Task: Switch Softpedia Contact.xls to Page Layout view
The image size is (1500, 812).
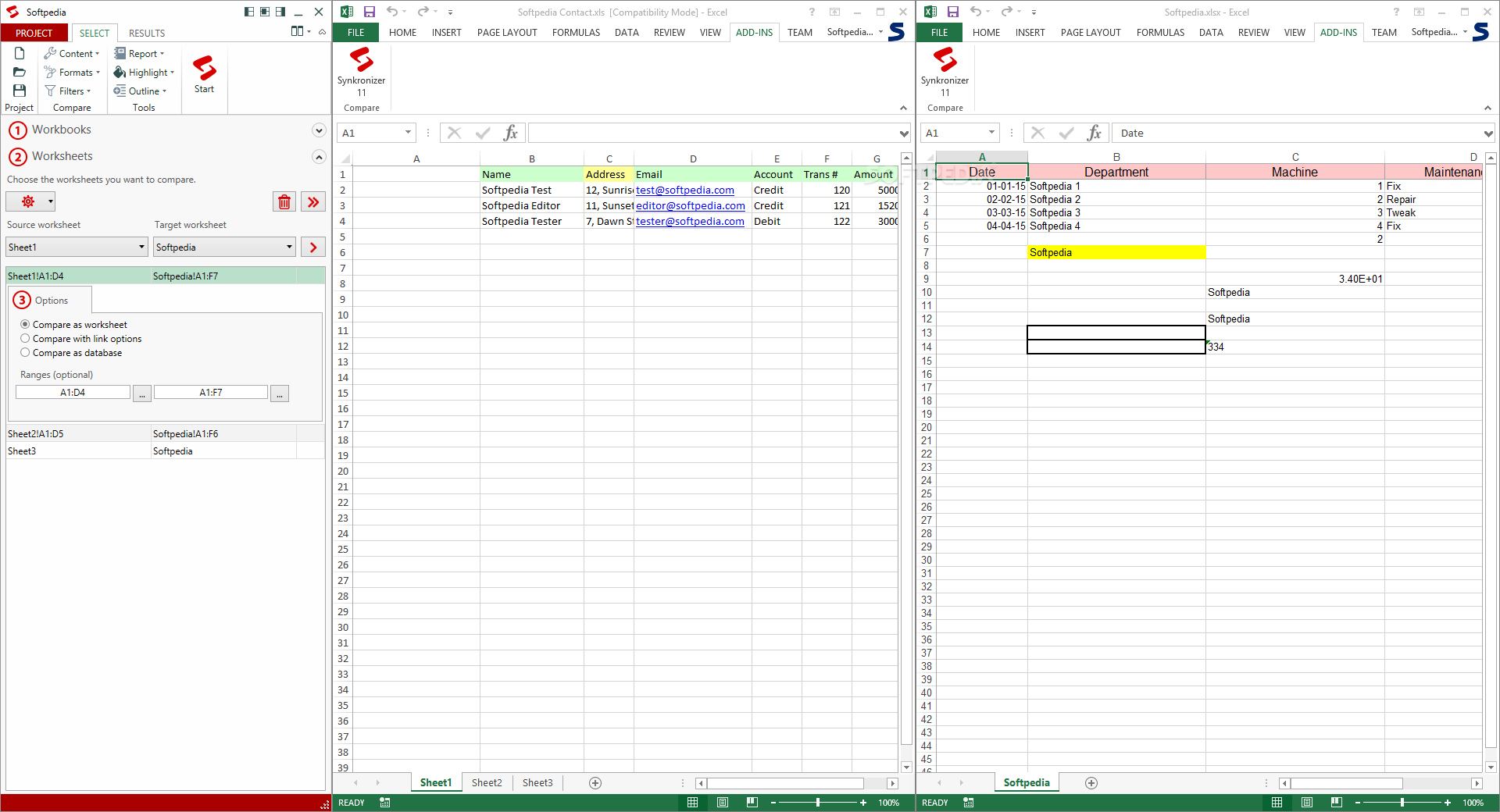Action: click(x=723, y=803)
